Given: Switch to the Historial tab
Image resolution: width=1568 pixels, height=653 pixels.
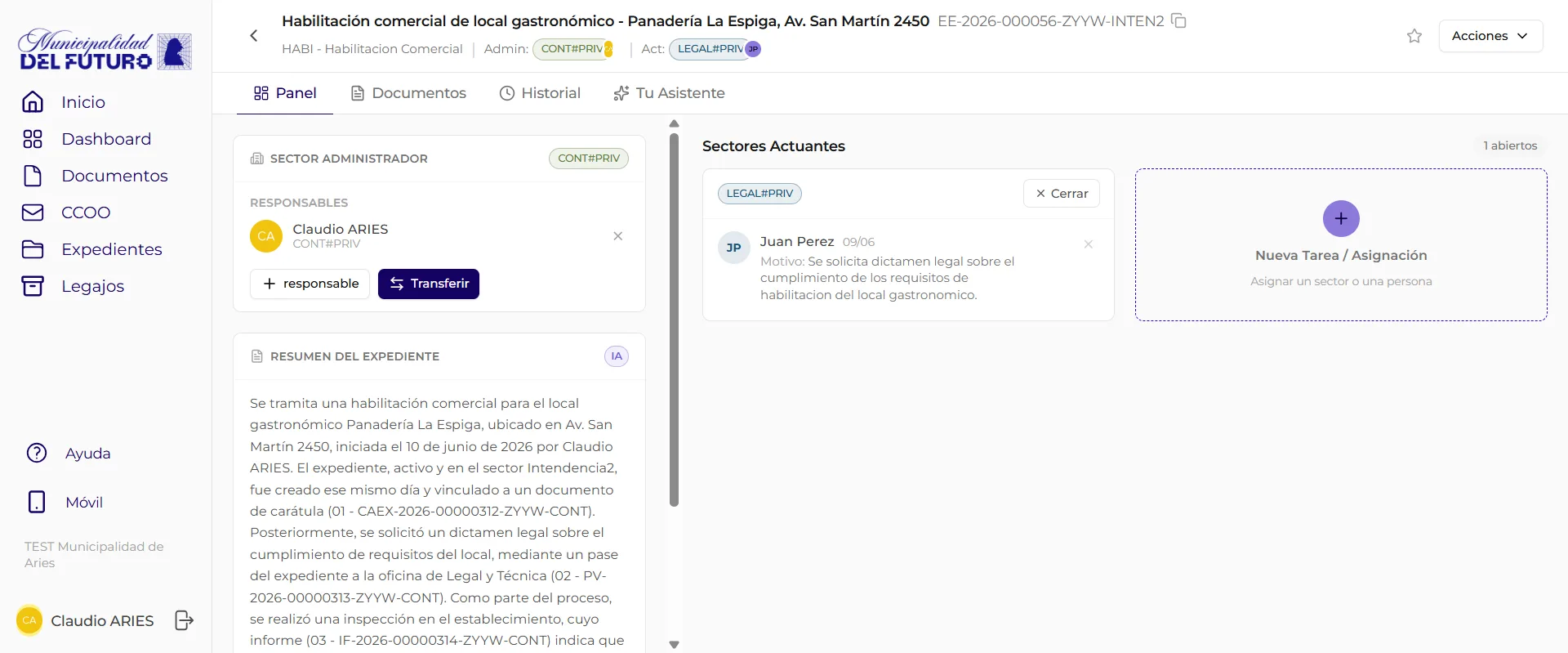Looking at the screenshot, I should [x=540, y=93].
